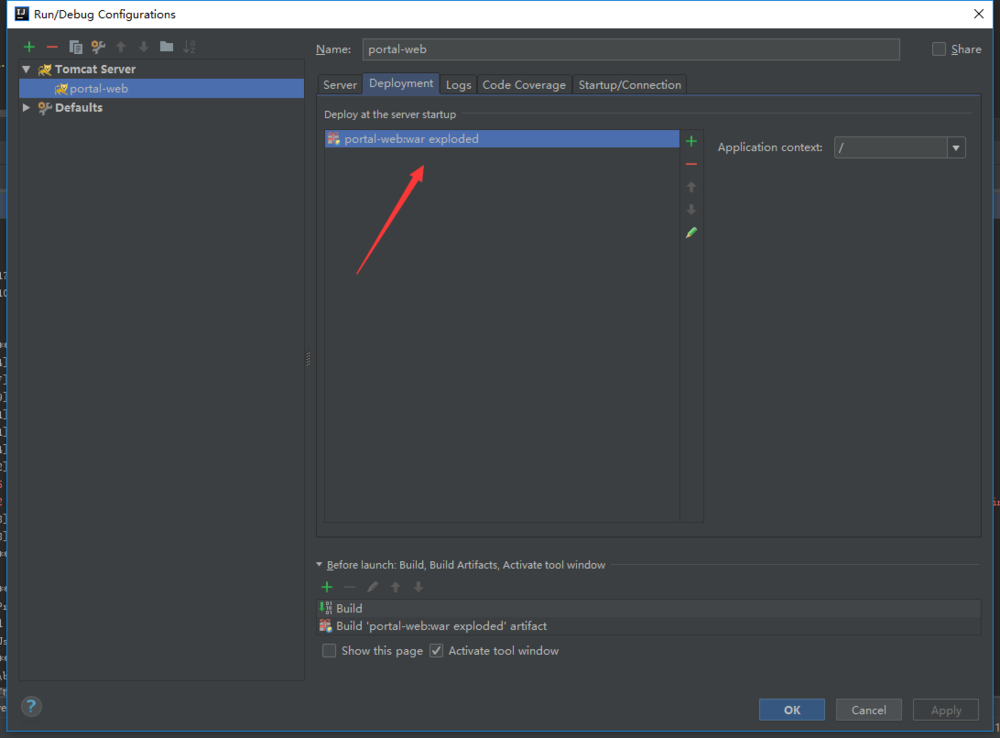Viewport: 1000px width, 738px height.
Task: Collapse the Tomcat Server tree node
Action: pos(26,69)
